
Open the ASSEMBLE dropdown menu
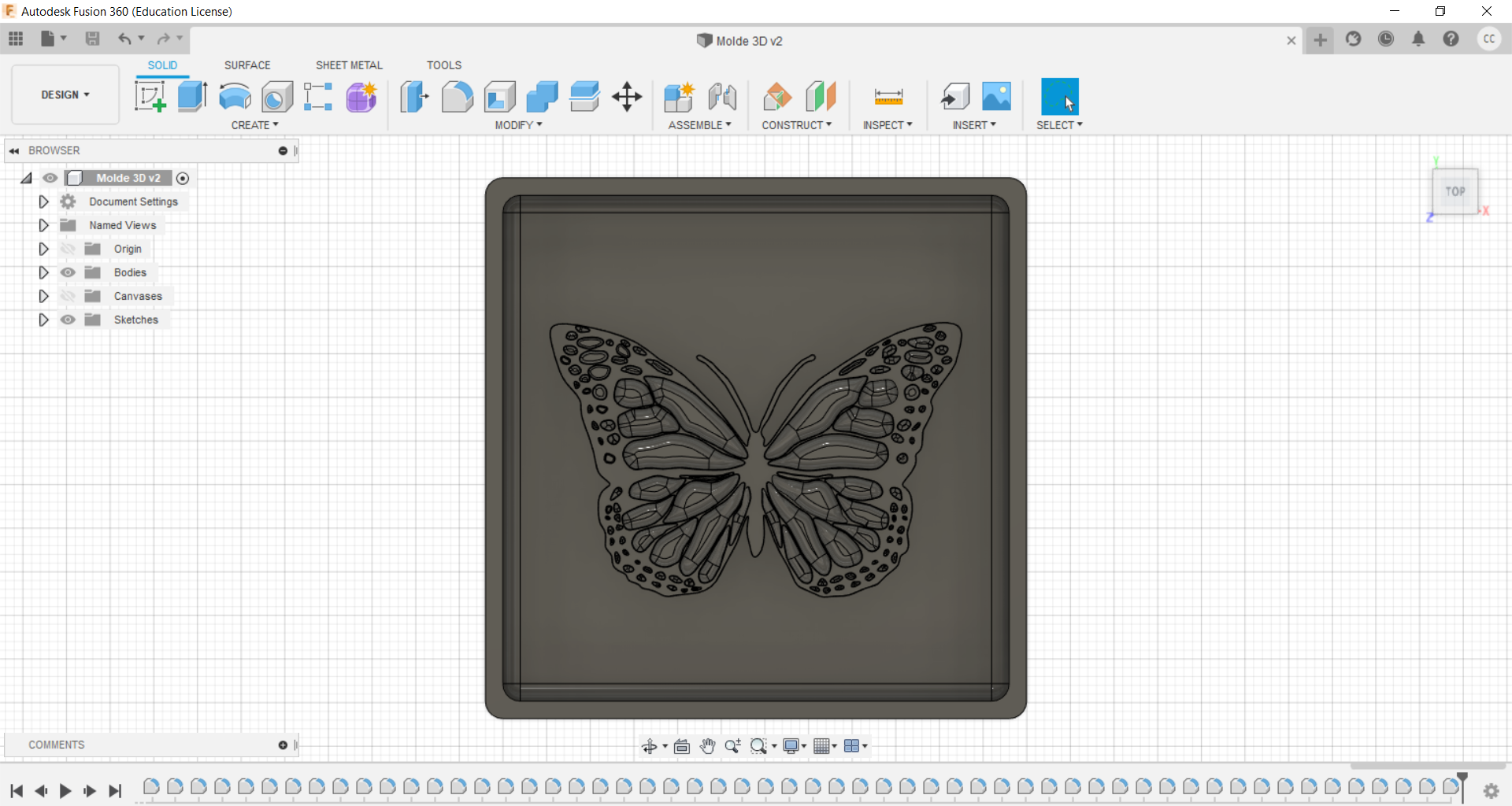pos(700,125)
